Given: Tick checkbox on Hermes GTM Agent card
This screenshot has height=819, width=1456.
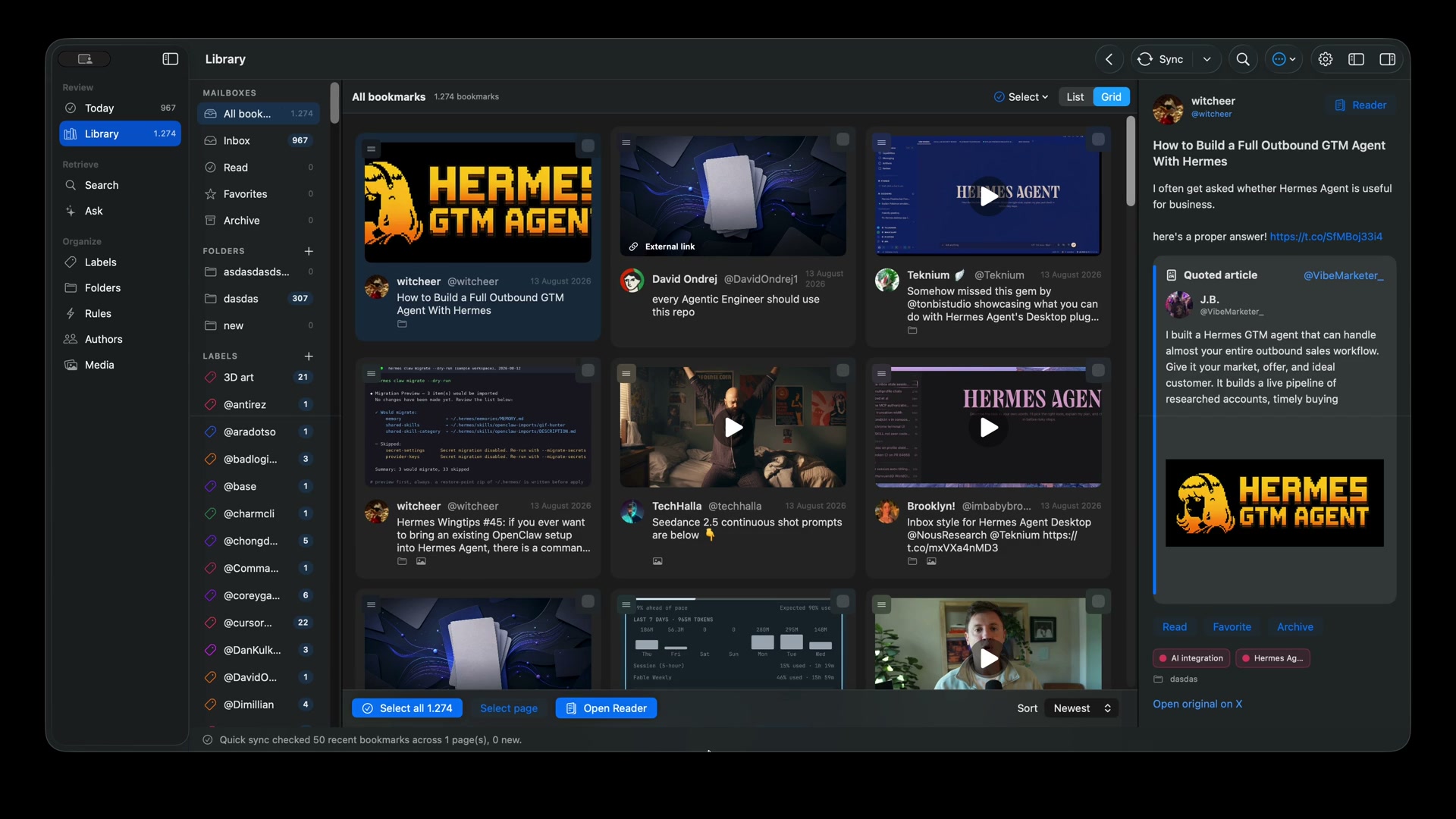Looking at the screenshot, I should pyautogui.click(x=588, y=146).
